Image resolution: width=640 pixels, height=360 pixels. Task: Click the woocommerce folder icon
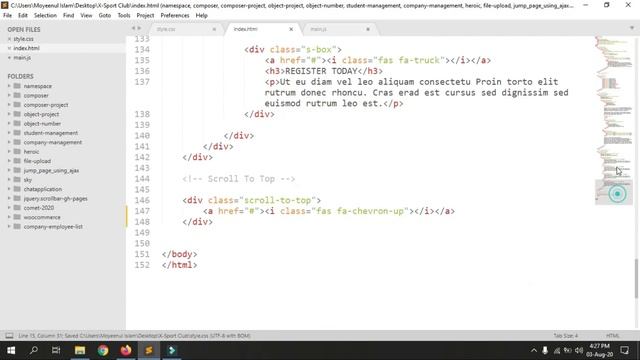point(17,217)
